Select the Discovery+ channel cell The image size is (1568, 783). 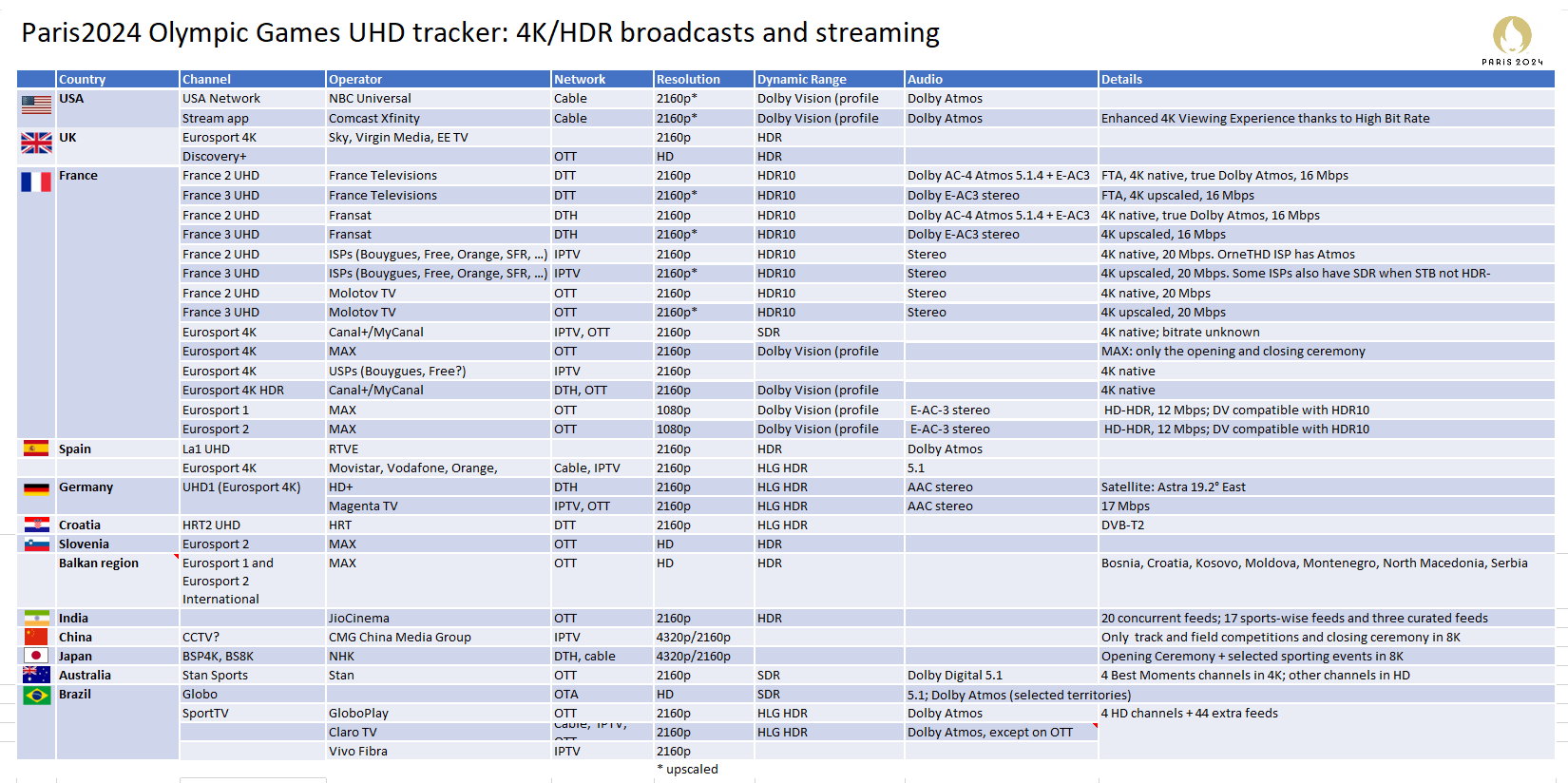click(253, 157)
